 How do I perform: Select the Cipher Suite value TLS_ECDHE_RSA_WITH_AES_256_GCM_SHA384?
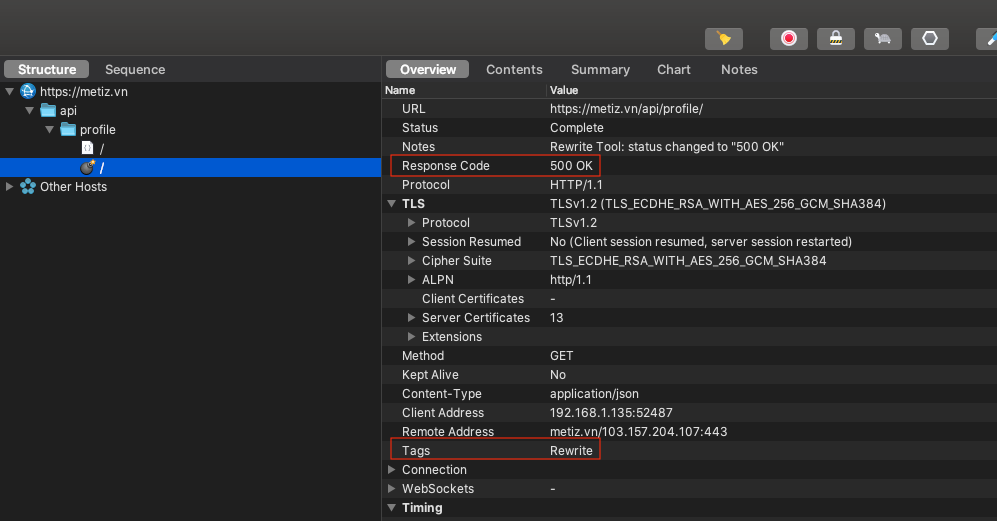[688, 261]
